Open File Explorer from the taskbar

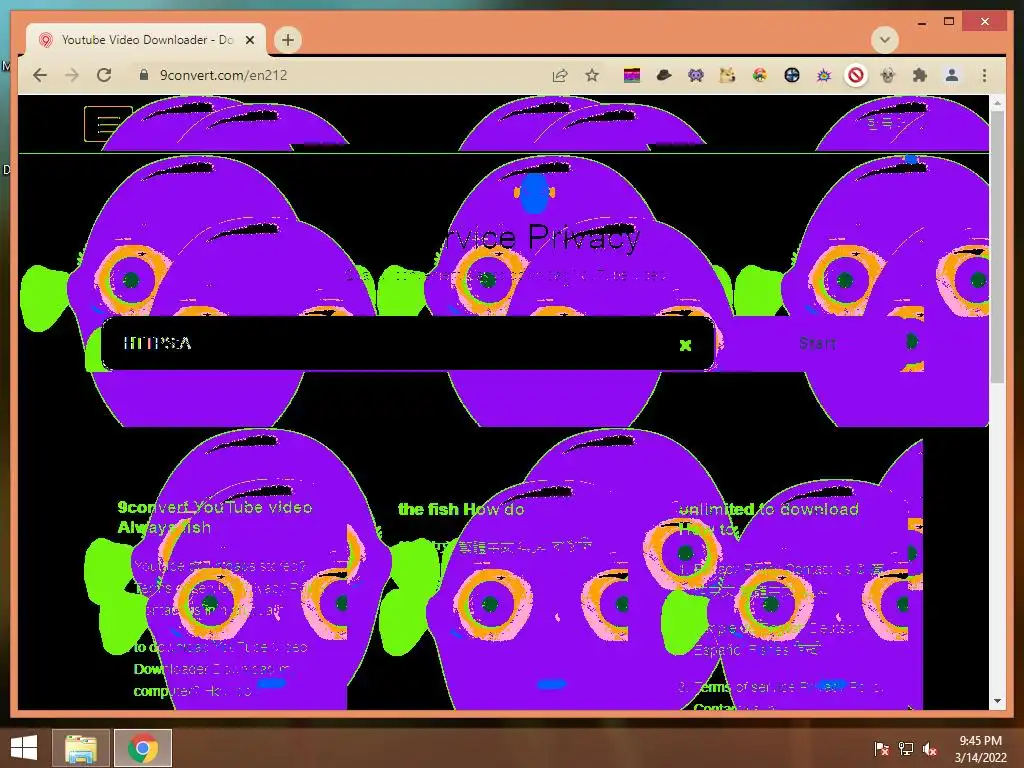(x=81, y=748)
